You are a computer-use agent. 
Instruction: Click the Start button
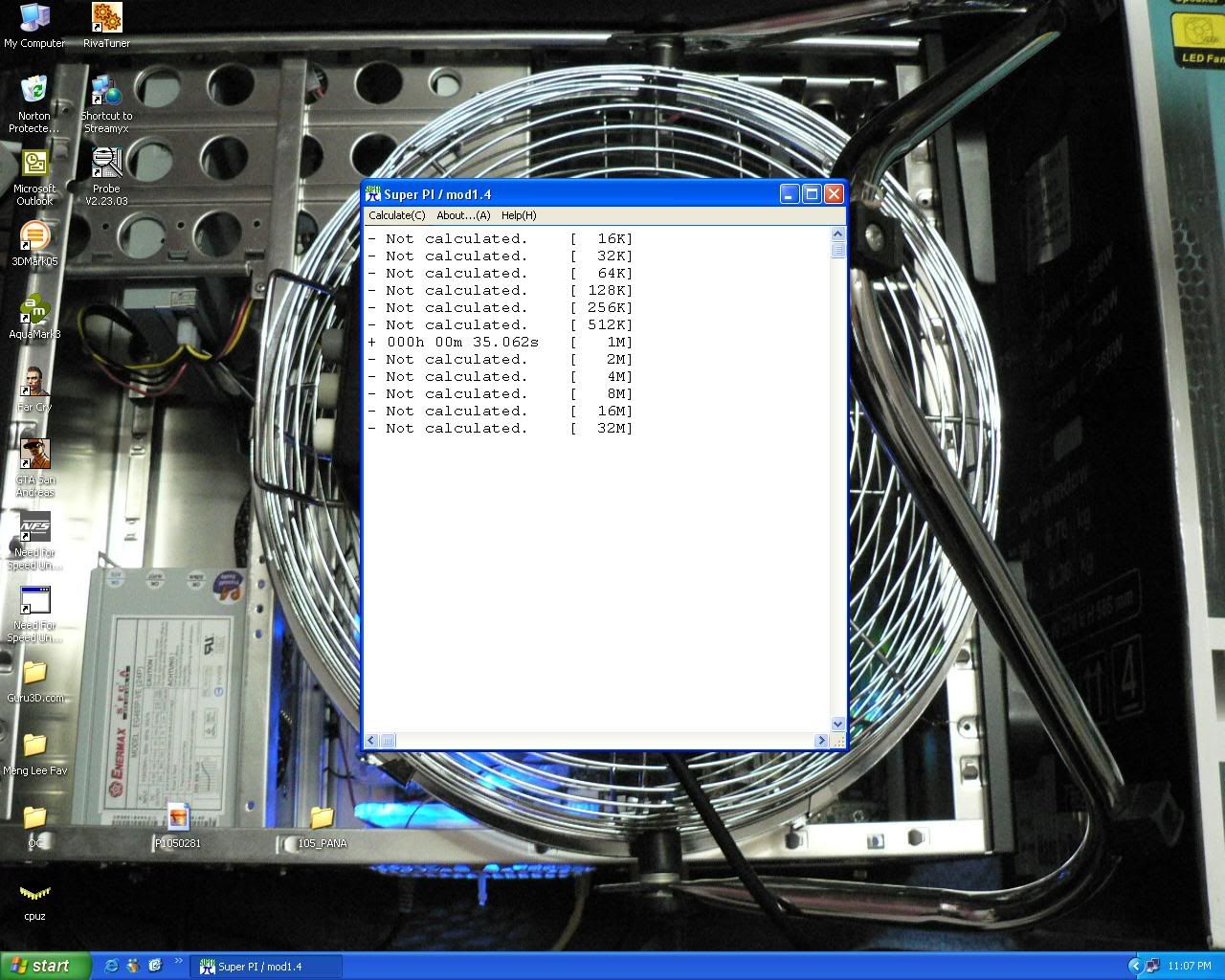coord(43,965)
